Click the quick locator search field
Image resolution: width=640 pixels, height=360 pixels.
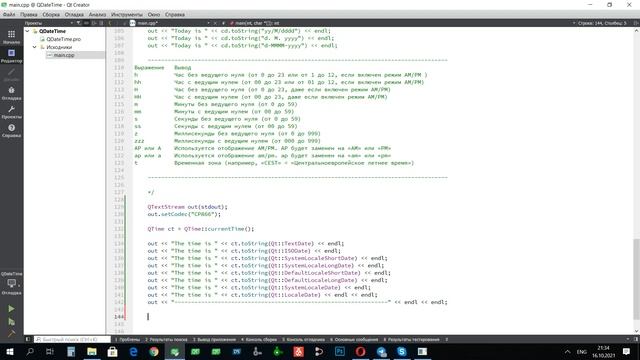coord(72,339)
